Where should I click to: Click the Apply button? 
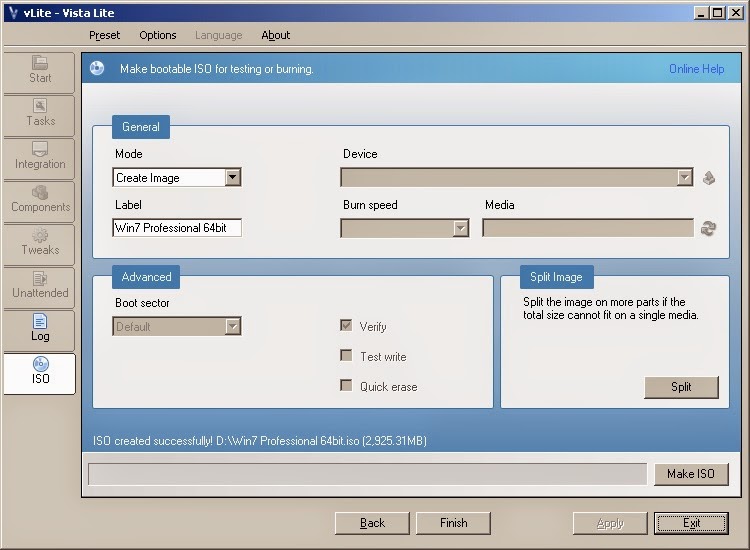pyautogui.click(x=610, y=523)
